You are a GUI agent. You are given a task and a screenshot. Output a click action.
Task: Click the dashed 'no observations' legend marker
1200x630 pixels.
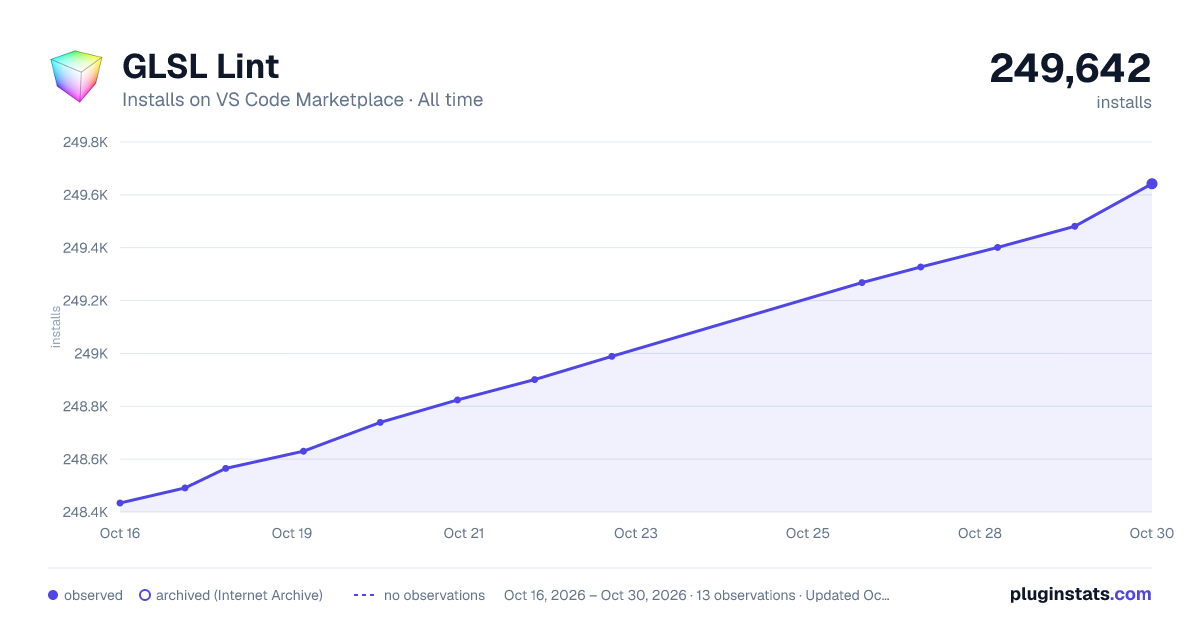point(363,595)
